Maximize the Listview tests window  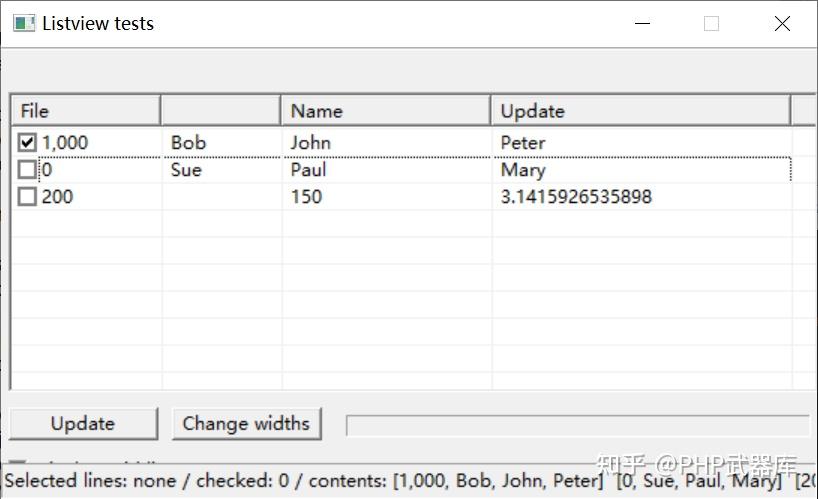[712, 23]
